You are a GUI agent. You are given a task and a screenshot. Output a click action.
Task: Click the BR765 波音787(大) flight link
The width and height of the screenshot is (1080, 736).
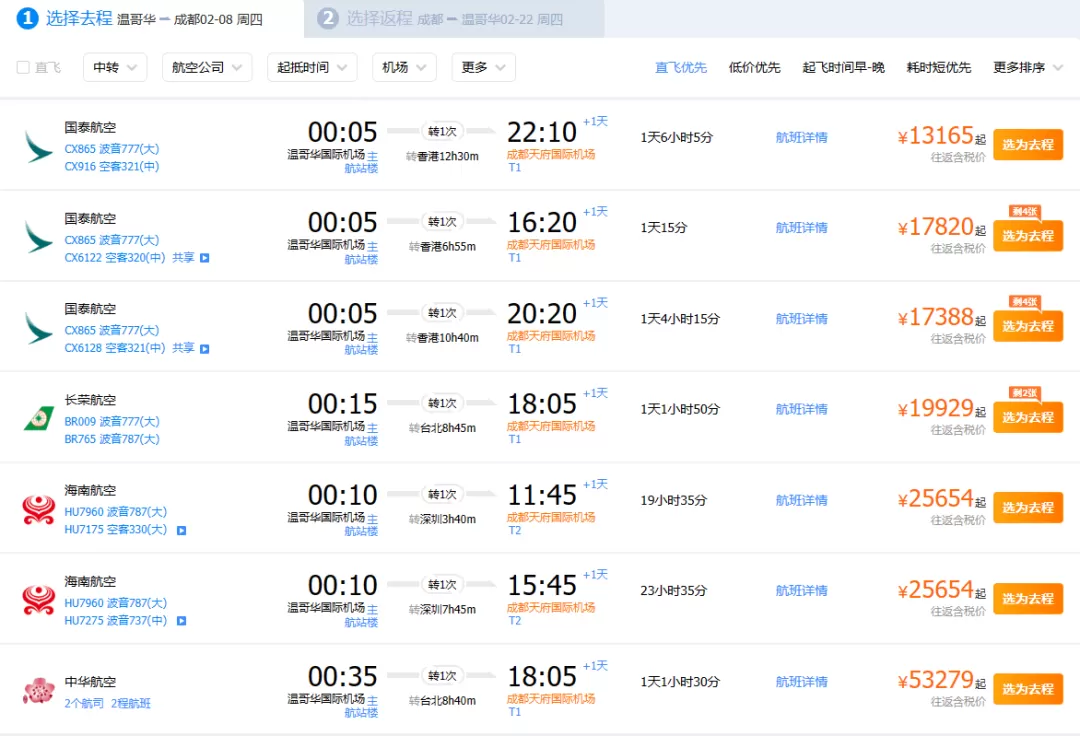click(x=112, y=439)
